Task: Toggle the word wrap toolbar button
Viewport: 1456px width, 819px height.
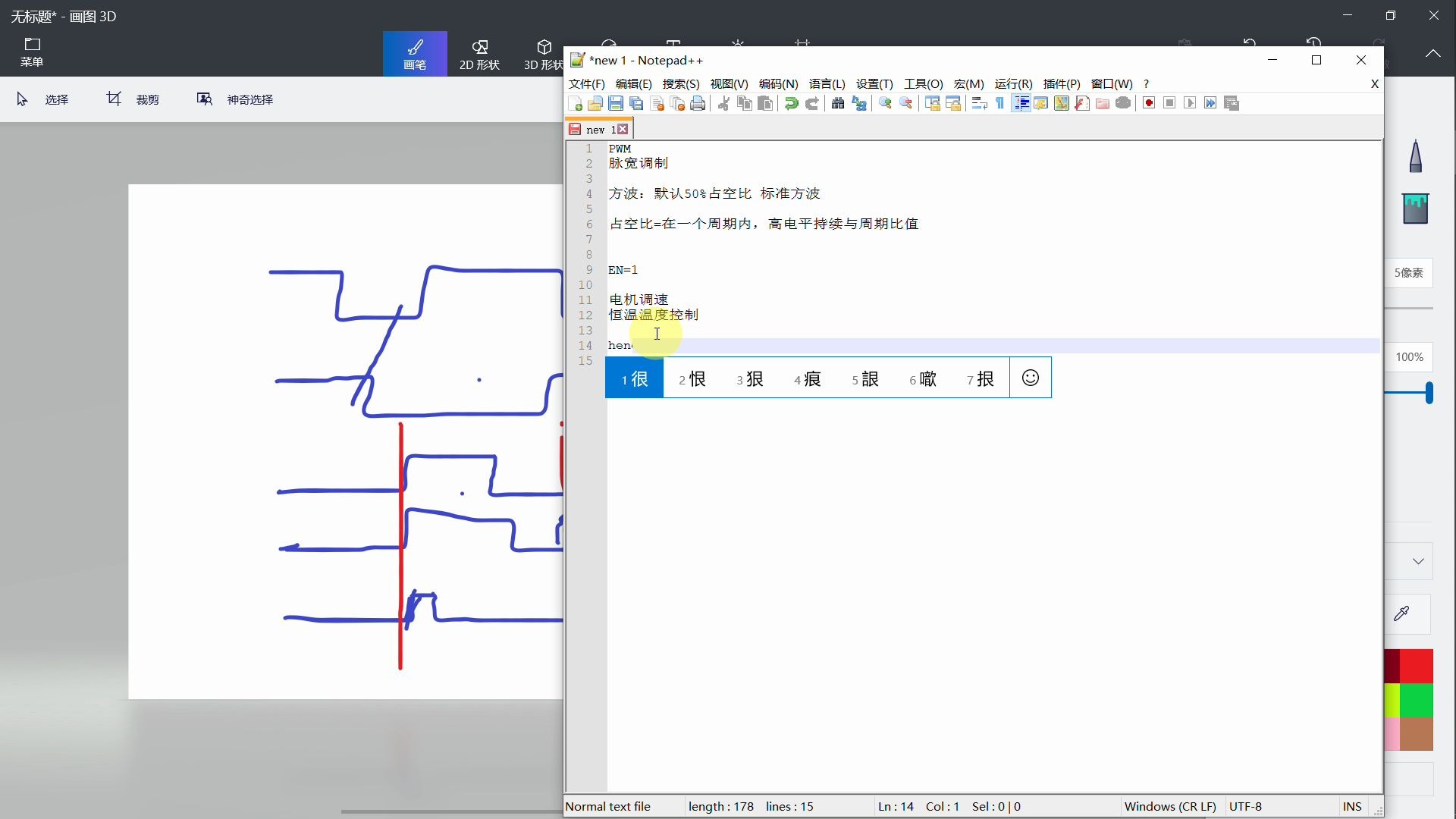Action: point(979,104)
